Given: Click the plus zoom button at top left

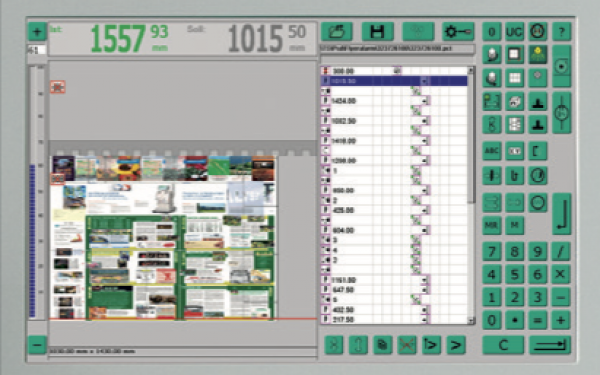Looking at the screenshot, I should pyautogui.click(x=37, y=31).
